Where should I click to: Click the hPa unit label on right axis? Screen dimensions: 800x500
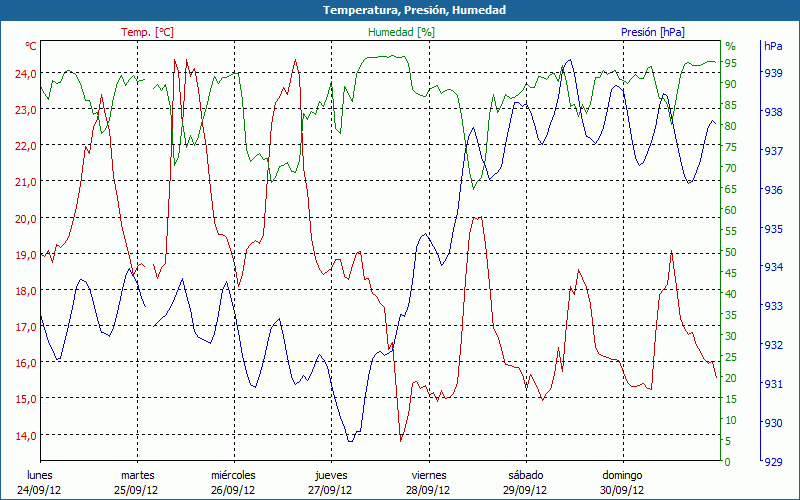tap(772, 47)
